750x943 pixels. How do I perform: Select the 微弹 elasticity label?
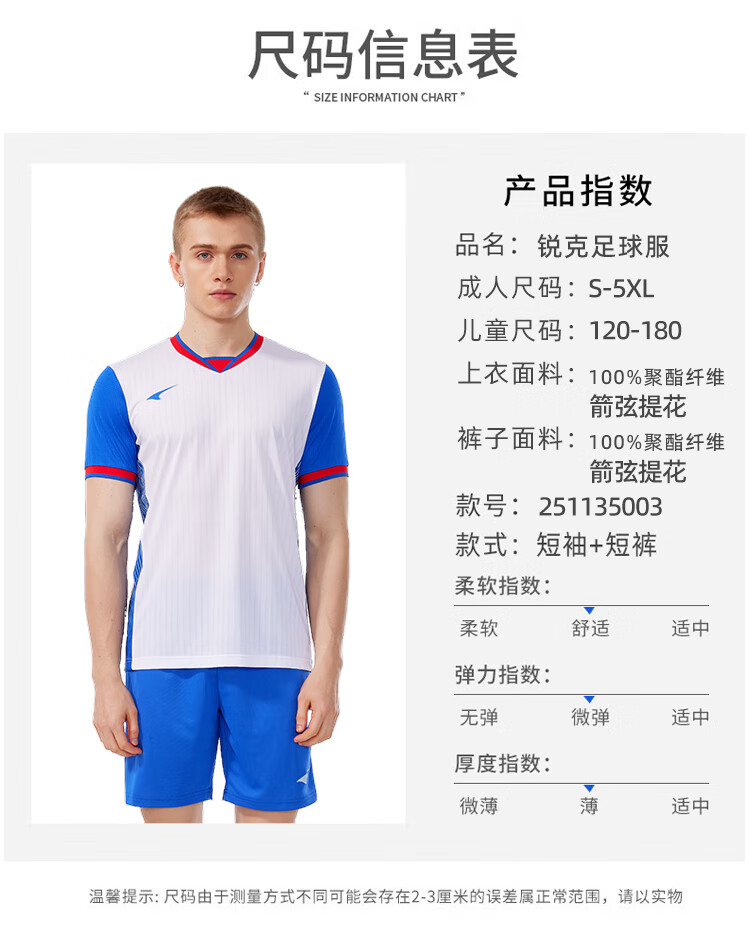click(x=590, y=717)
